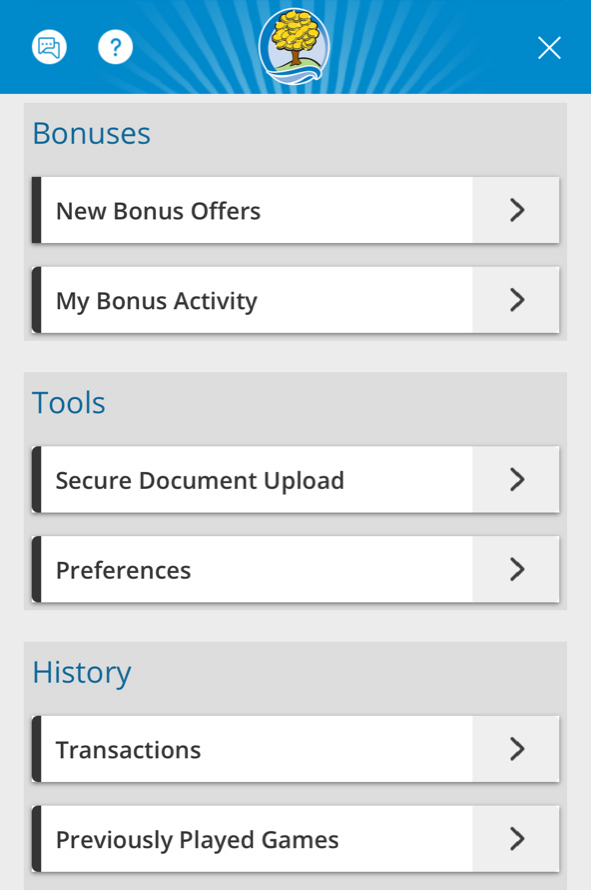Click the help question mark icon
The image size is (591, 890).
pyautogui.click(x=115, y=47)
